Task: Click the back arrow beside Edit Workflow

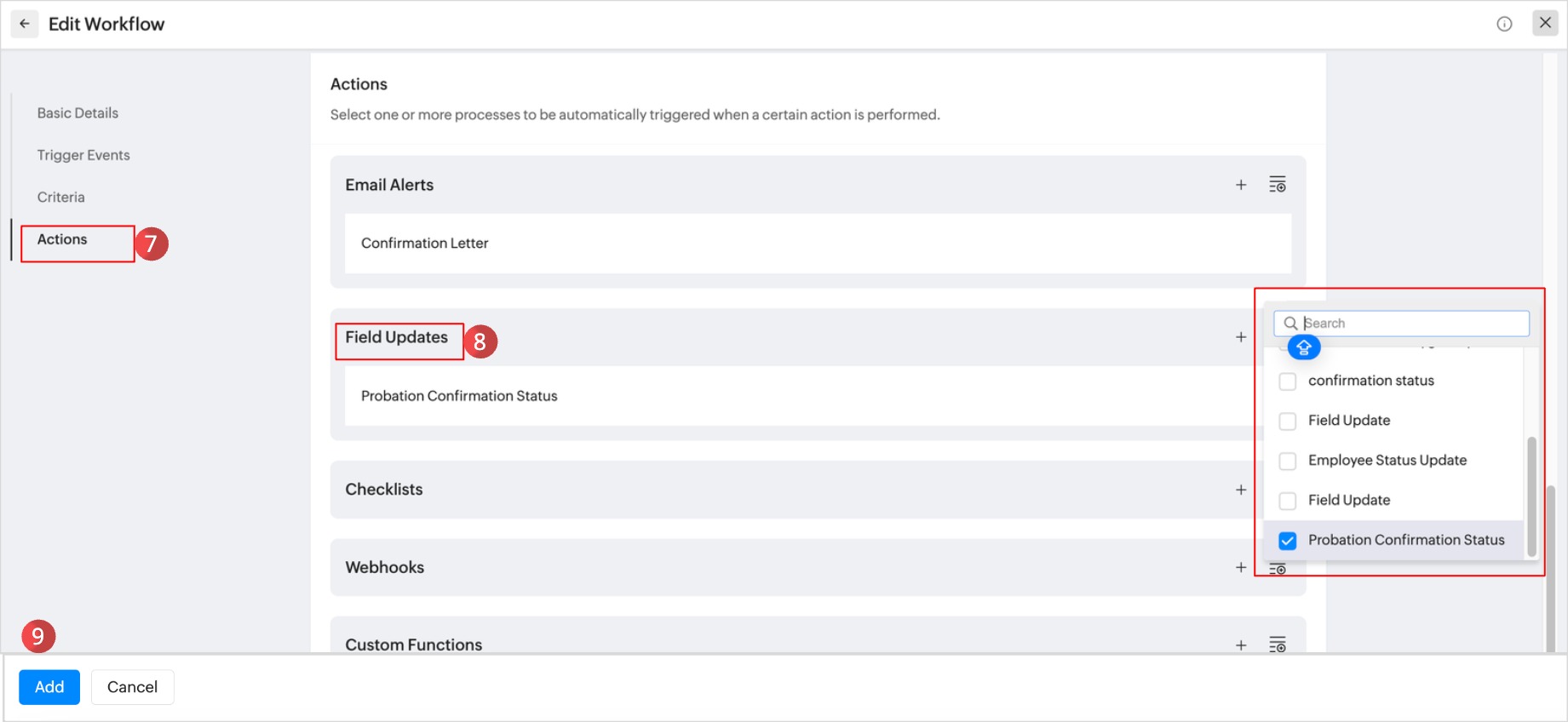Action: (x=25, y=24)
